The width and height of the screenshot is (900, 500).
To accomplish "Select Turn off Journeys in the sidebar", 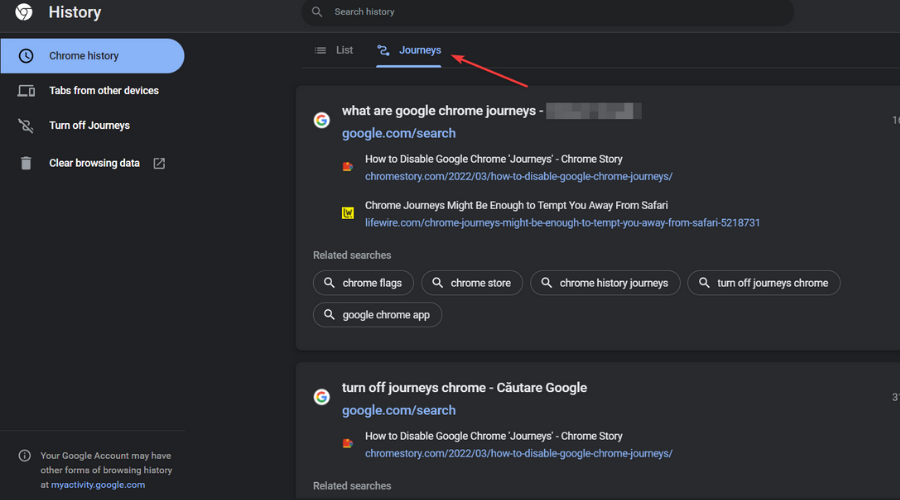I will 90,125.
